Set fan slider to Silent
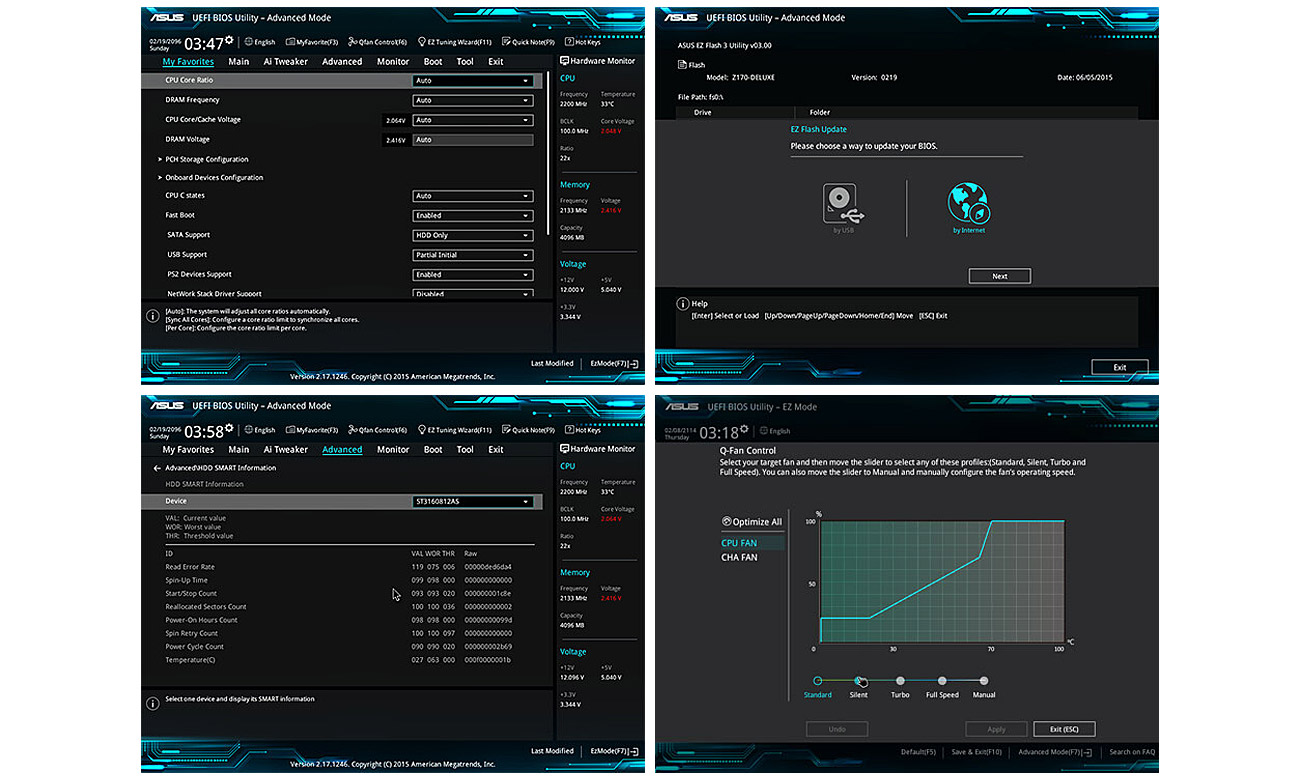This screenshot has height=780, width=1300. [x=858, y=681]
